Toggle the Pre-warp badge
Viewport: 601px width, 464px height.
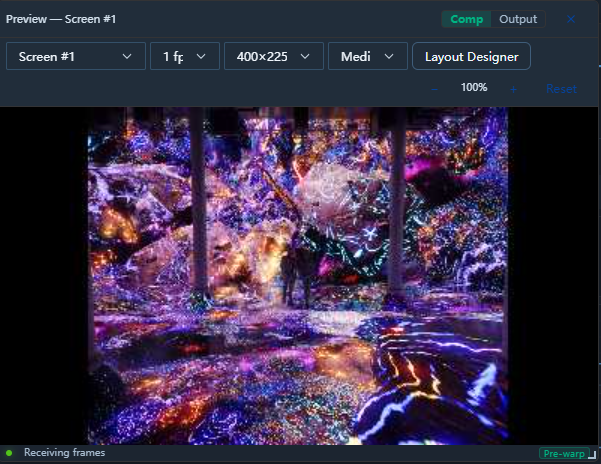pos(564,454)
